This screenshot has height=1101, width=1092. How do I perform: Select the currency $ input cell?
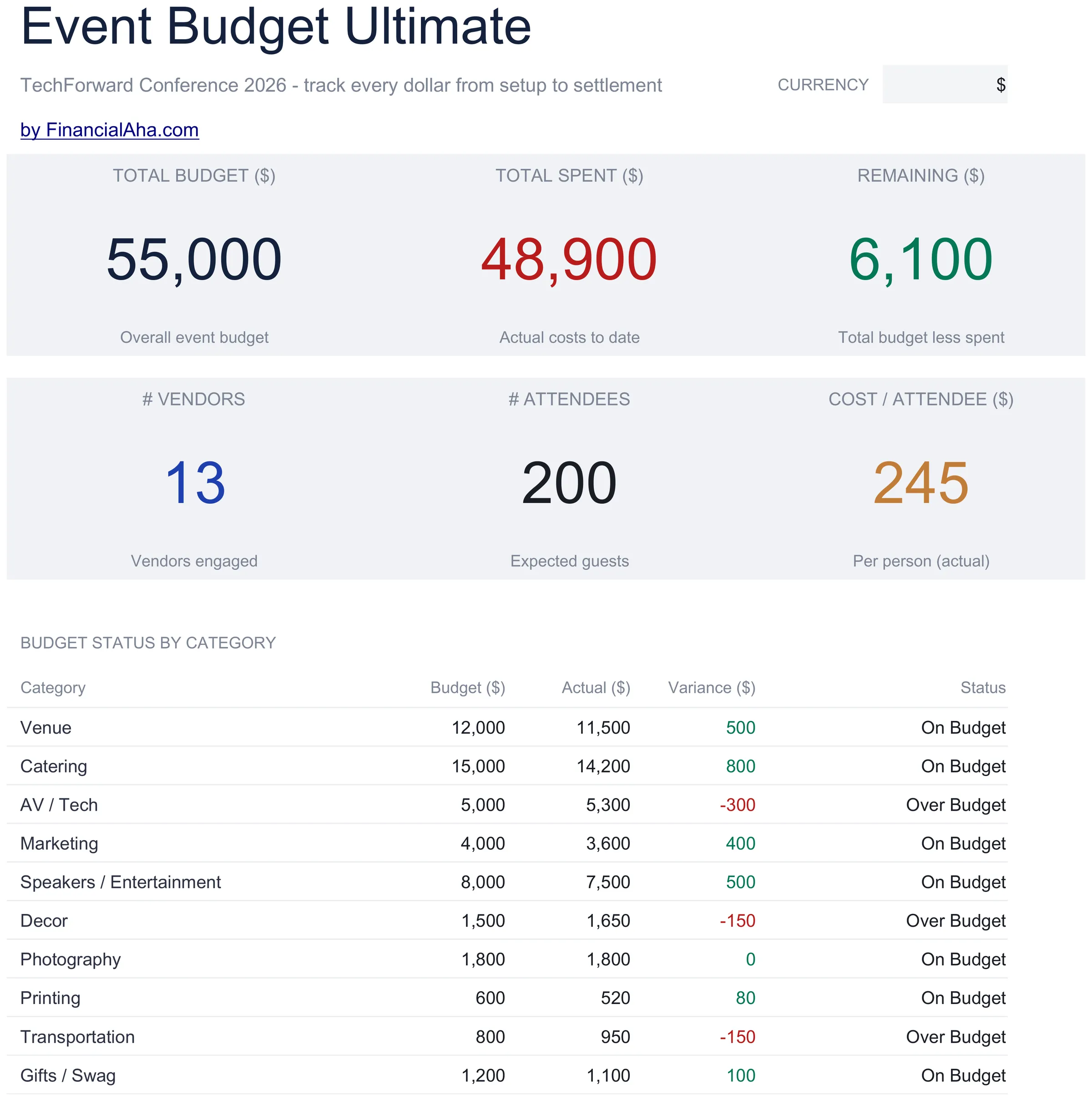(945, 84)
